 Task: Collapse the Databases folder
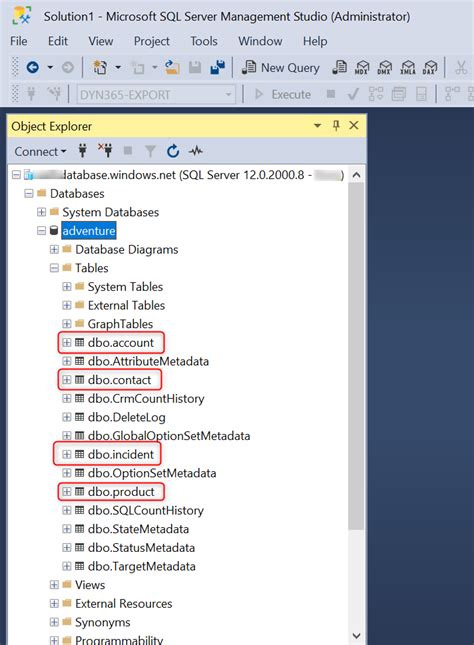(x=29, y=193)
